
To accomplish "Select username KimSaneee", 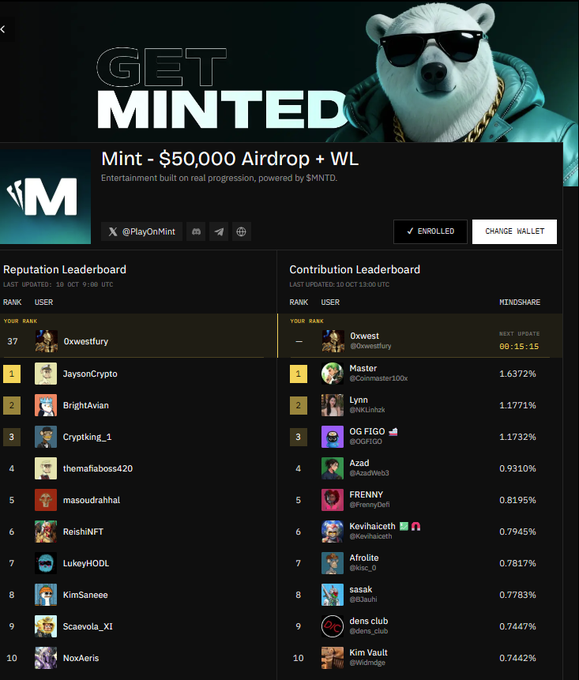I will tap(85, 595).
